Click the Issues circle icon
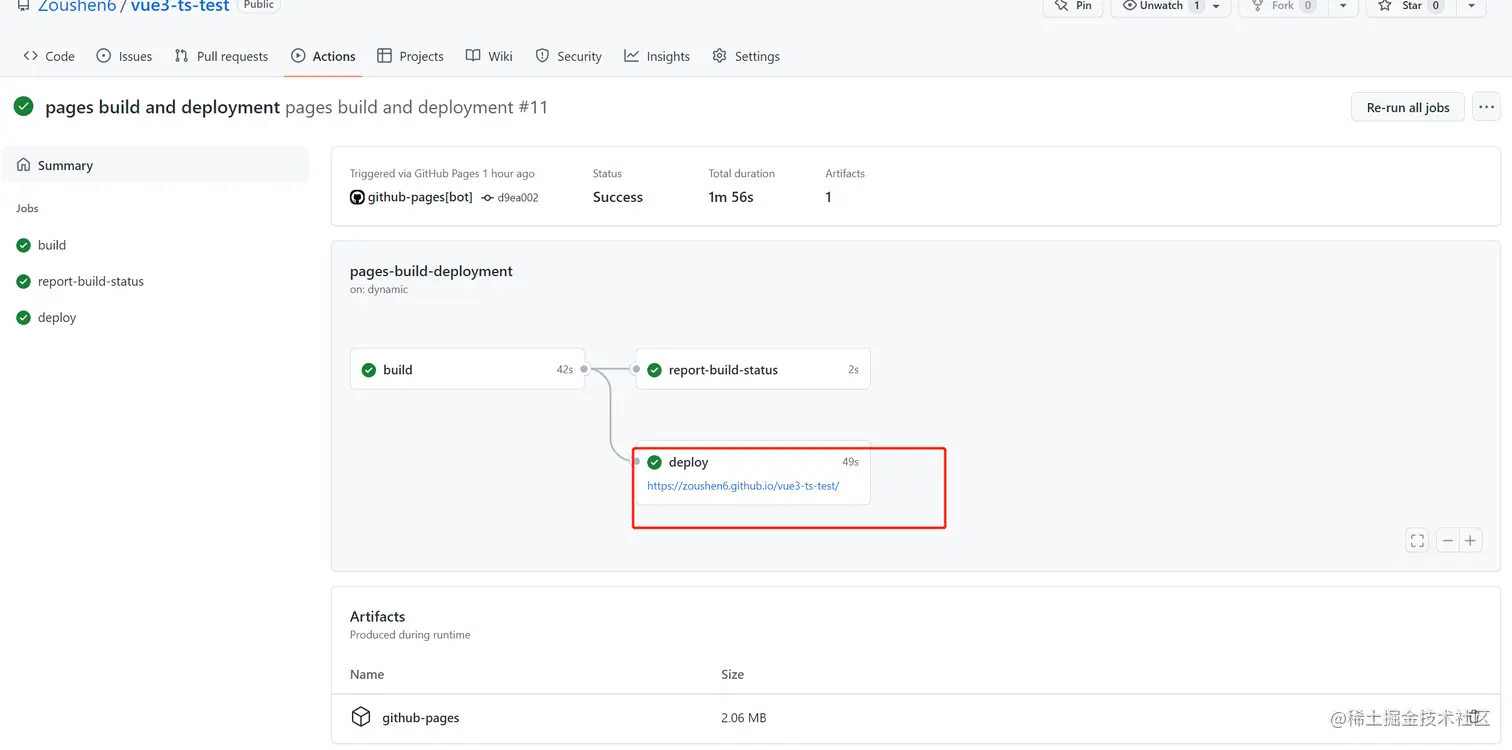Viewport: 1512px width, 750px height. click(x=104, y=56)
